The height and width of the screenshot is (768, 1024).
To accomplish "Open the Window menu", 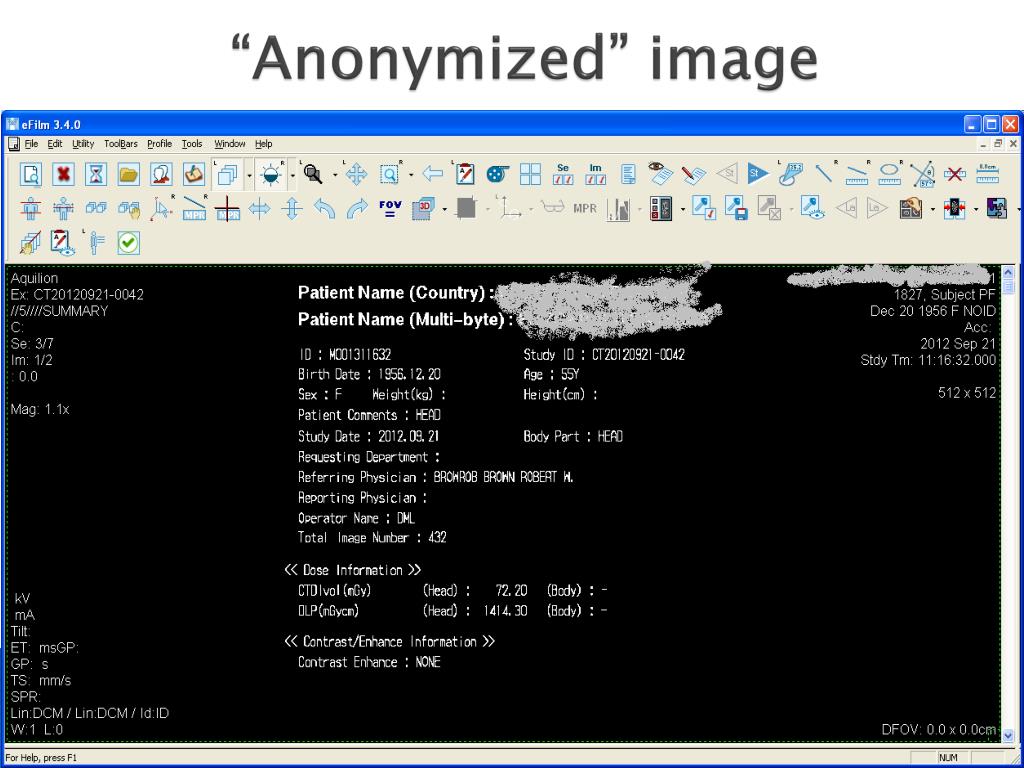I will click(x=230, y=144).
